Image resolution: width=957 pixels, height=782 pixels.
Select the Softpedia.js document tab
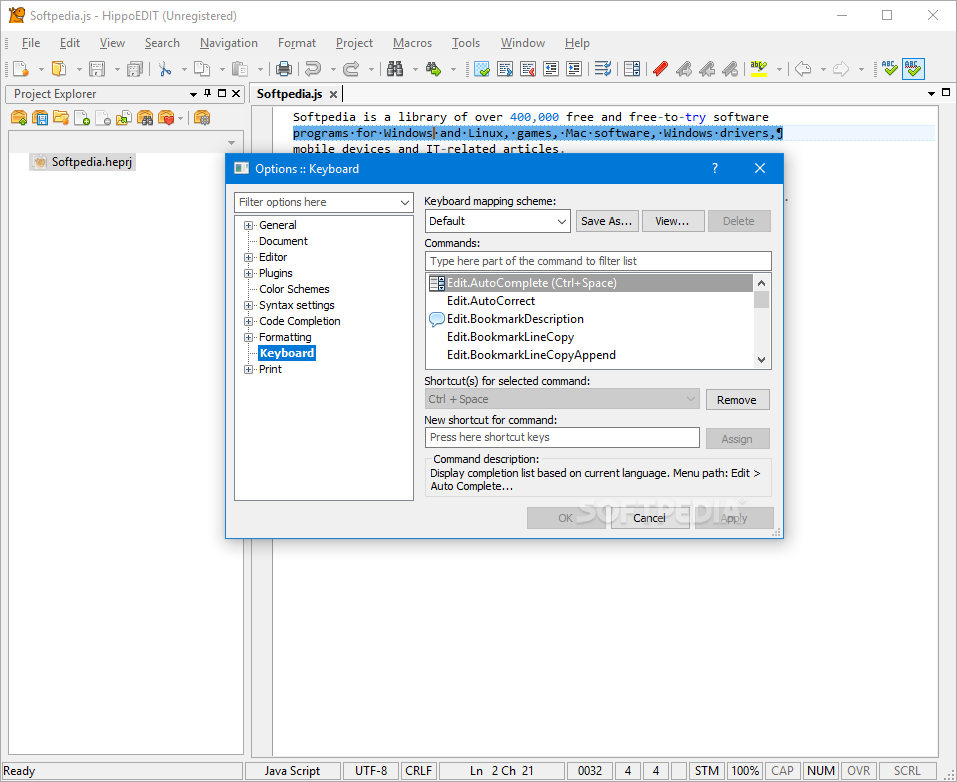[289, 93]
